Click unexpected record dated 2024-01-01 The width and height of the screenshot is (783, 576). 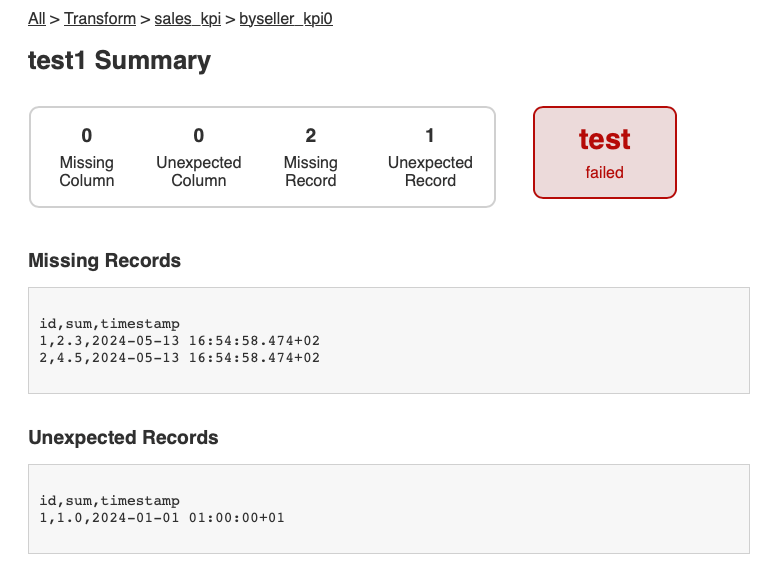pos(161,517)
